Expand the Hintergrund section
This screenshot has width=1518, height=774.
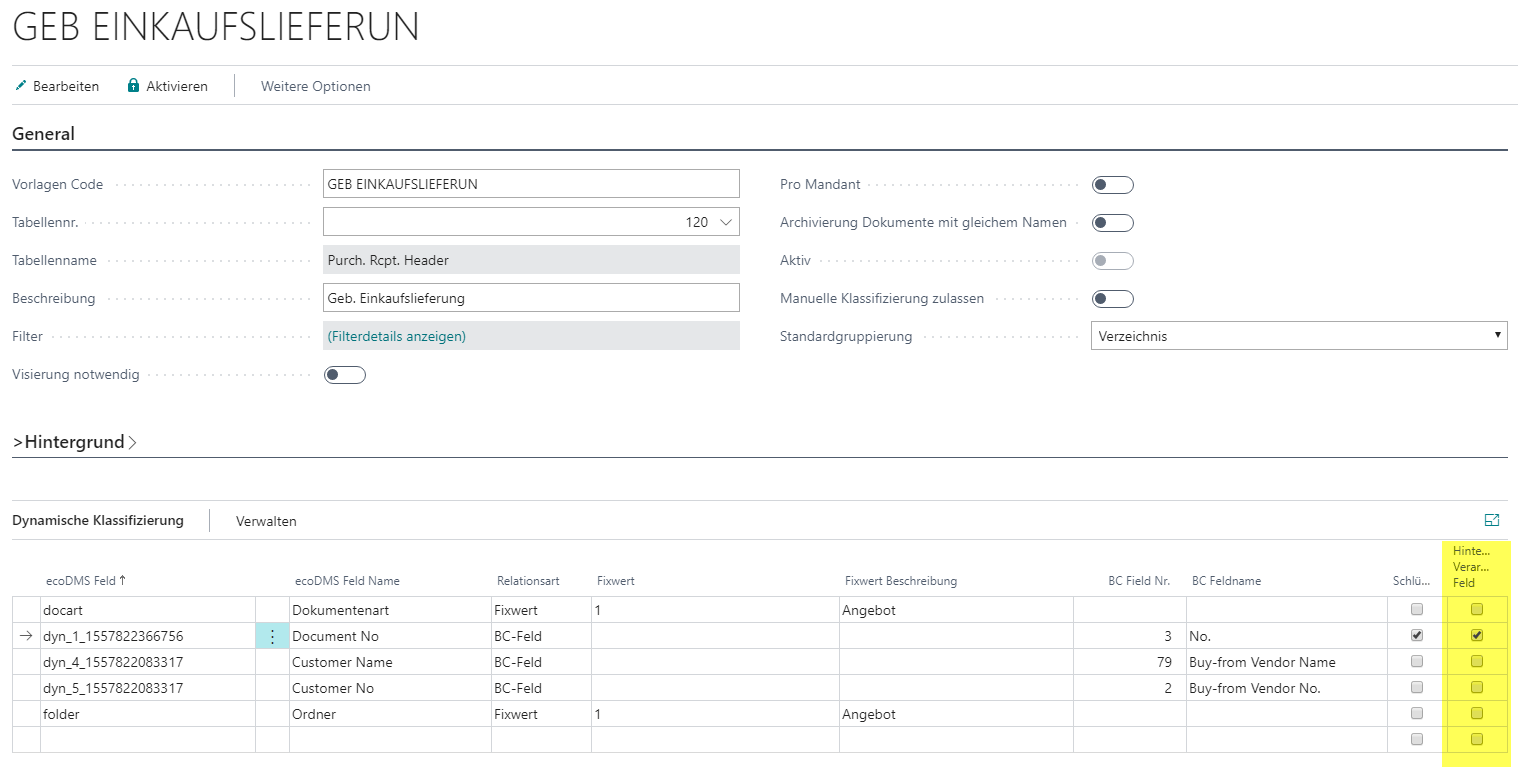coord(75,442)
